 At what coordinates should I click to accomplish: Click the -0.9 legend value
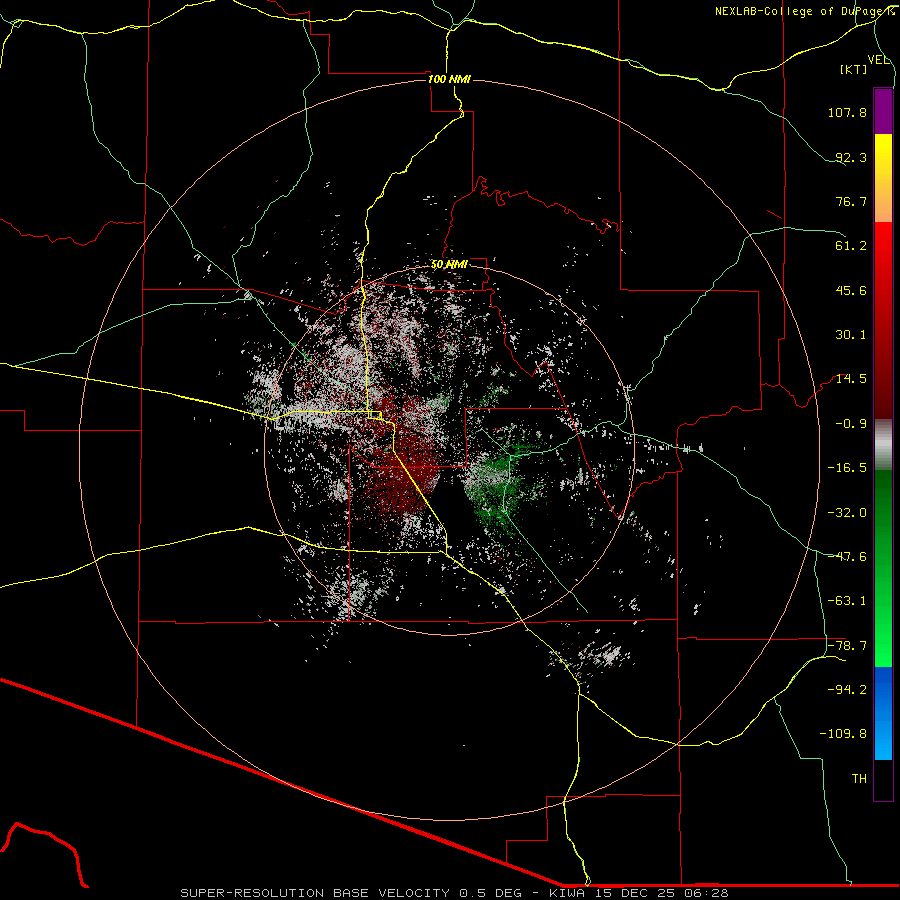(851, 424)
